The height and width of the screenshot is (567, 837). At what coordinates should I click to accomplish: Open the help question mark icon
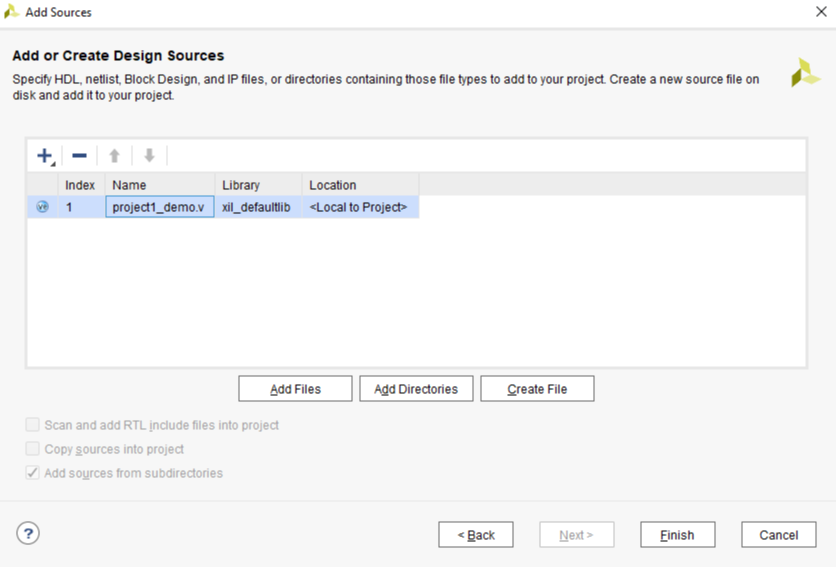(28, 533)
